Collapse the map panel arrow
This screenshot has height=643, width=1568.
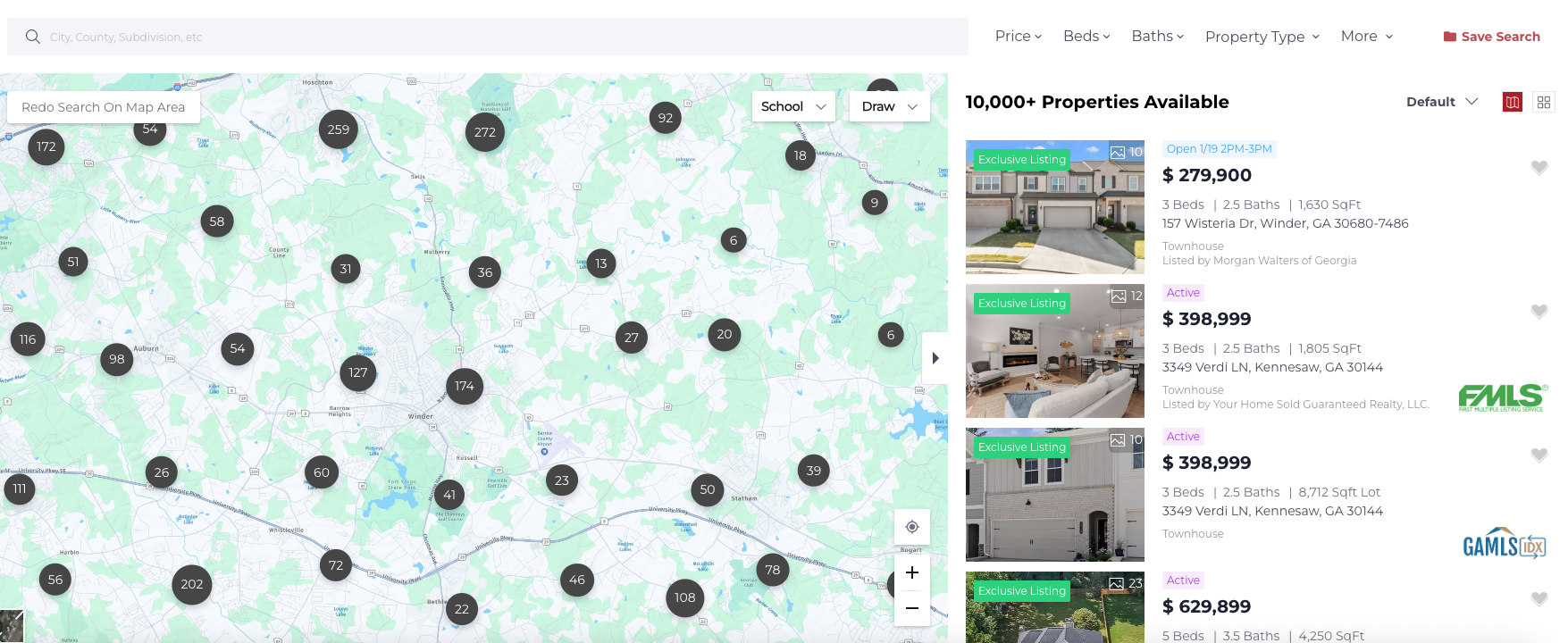935,358
